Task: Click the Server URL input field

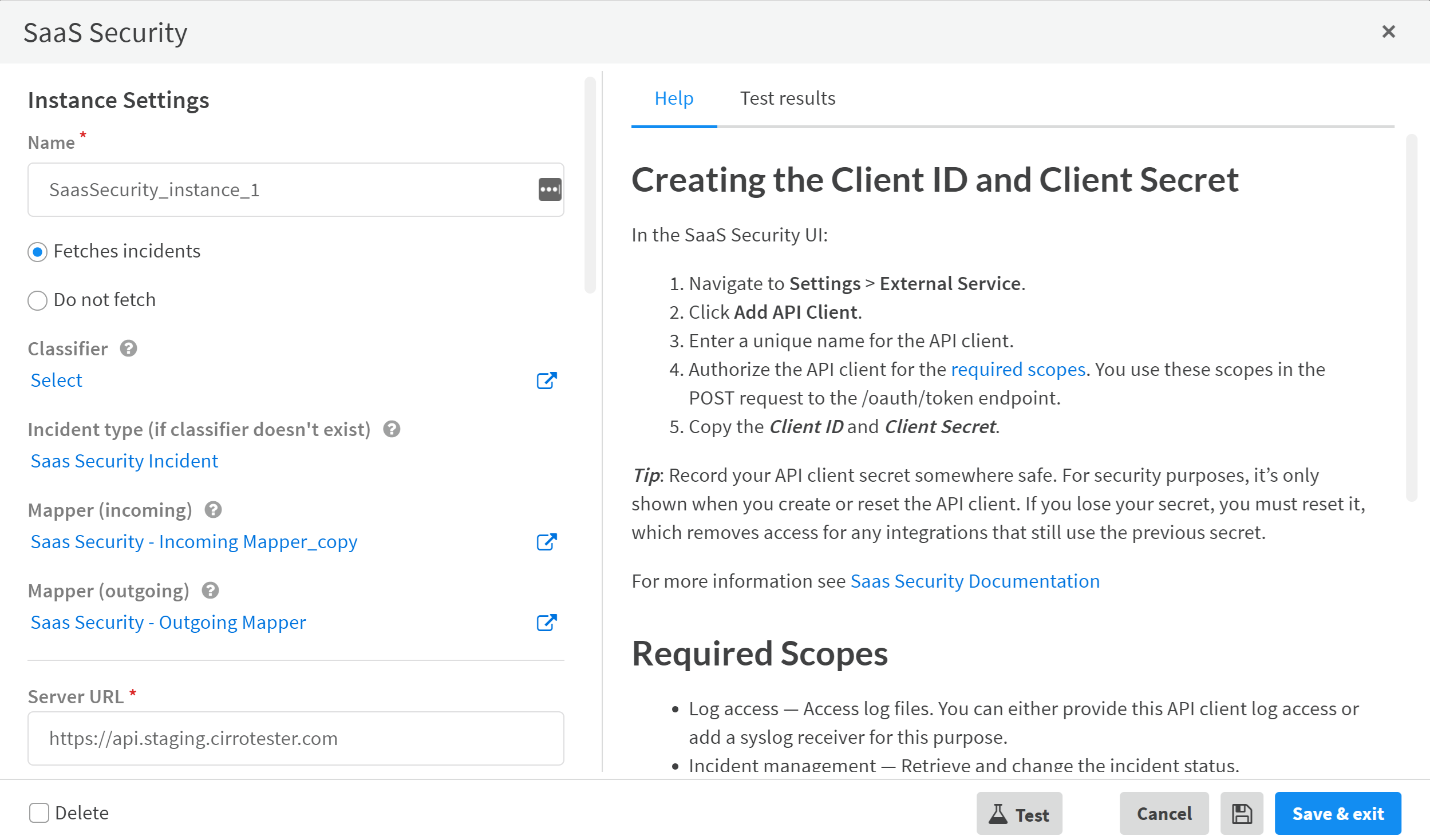Action: click(x=295, y=738)
